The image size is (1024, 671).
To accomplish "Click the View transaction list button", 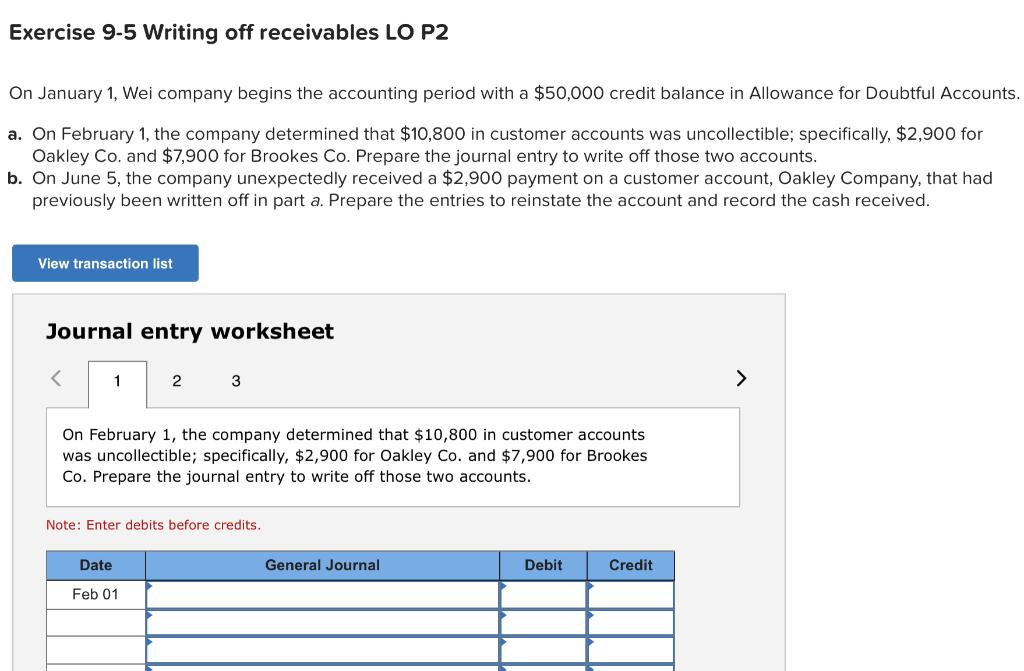I will [104, 262].
